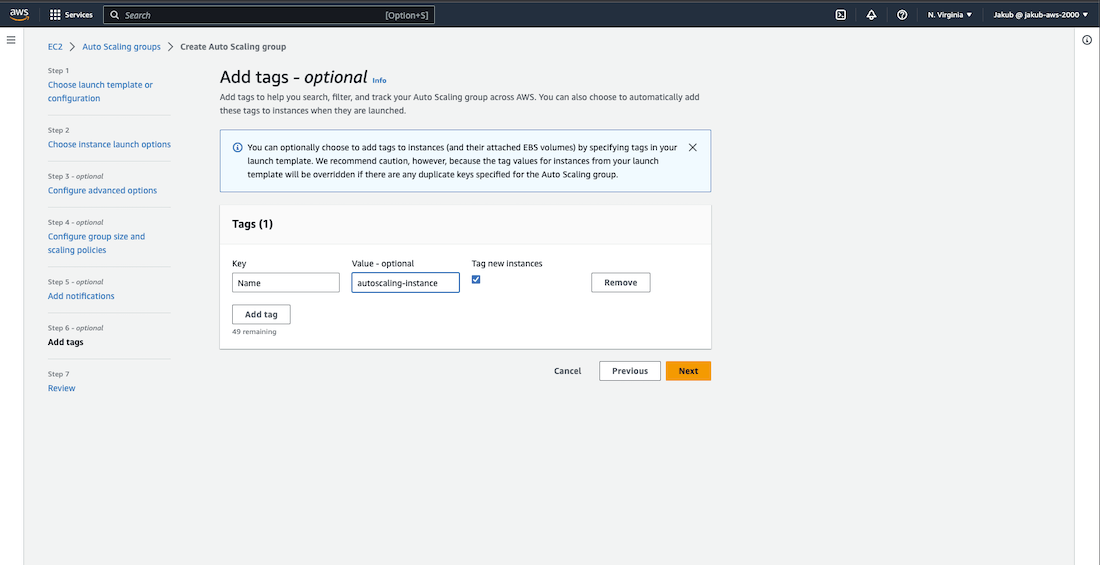Remove the Name tag row
This screenshot has height=565, width=1100.
click(620, 283)
